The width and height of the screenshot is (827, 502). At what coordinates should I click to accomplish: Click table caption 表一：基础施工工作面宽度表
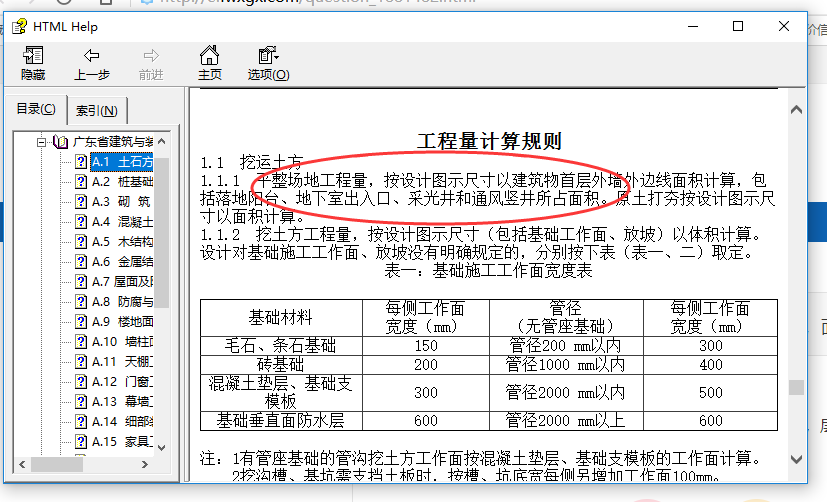488,271
